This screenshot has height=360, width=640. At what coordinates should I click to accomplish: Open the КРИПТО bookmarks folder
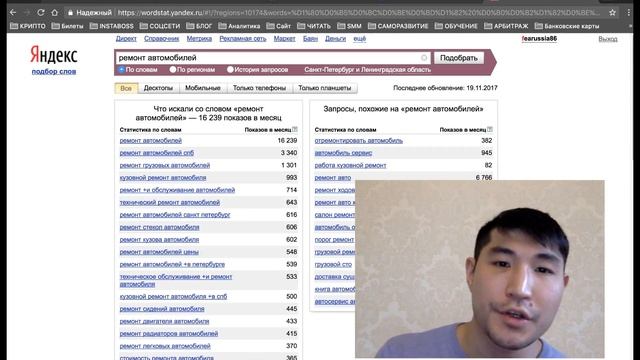coord(28,26)
